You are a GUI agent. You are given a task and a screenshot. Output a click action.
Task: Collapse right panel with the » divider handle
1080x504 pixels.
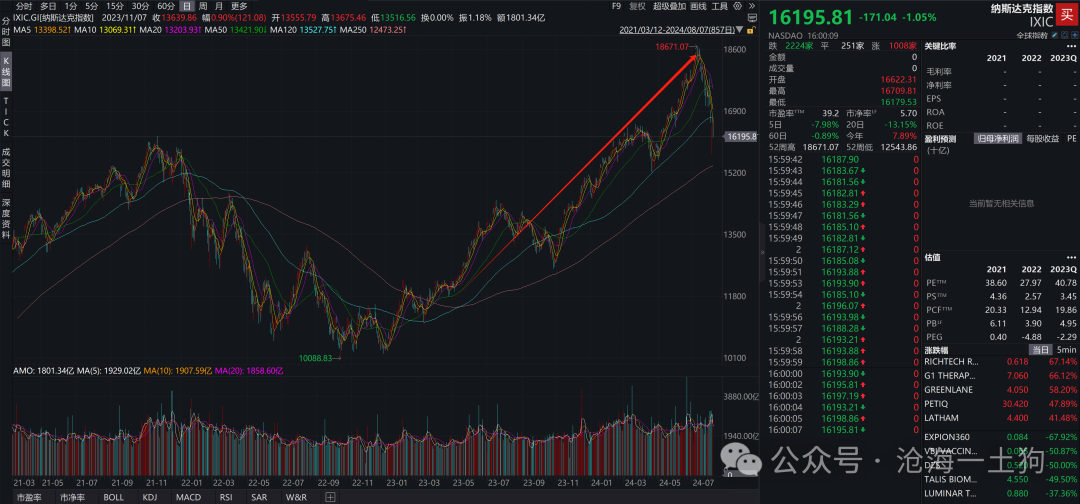[x=762, y=253]
